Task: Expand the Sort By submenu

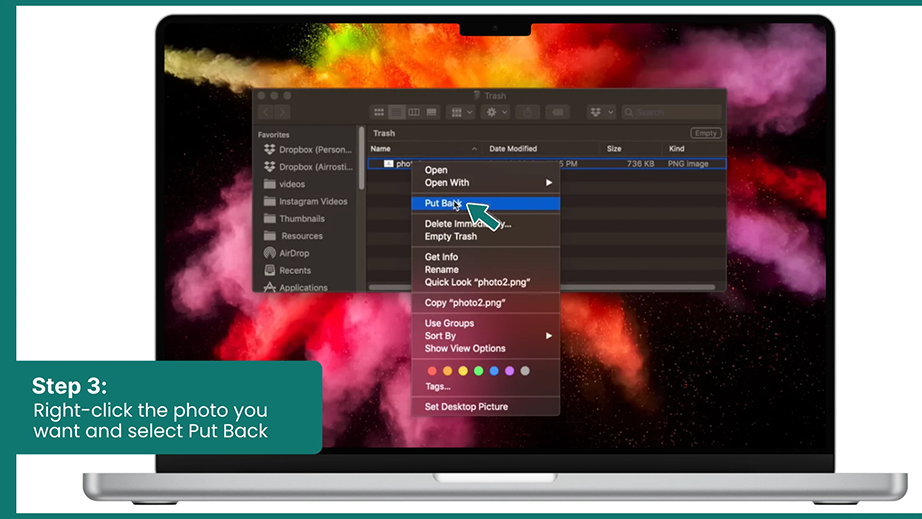Action: click(486, 336)
